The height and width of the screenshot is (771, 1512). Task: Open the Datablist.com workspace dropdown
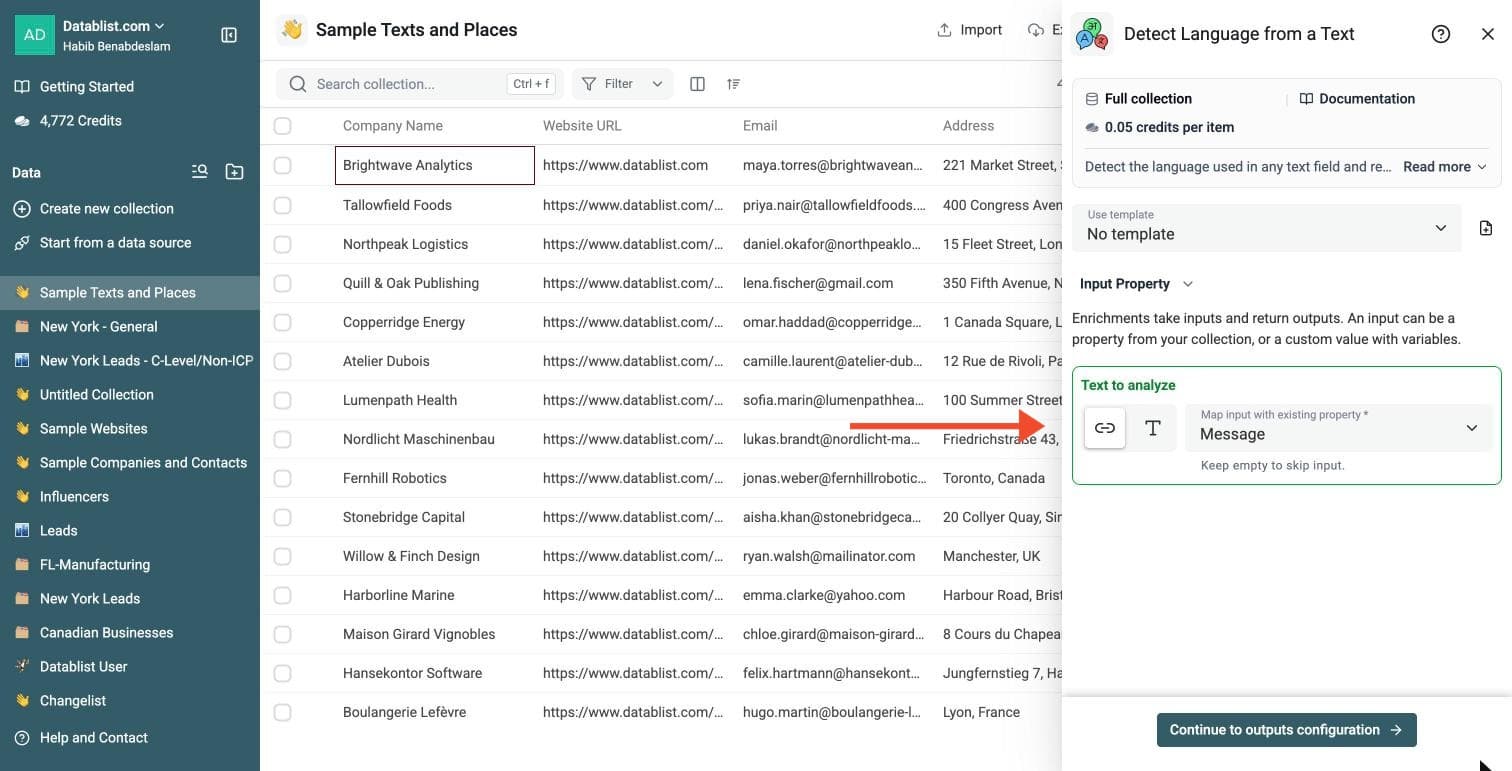click(x=114, y=26)
